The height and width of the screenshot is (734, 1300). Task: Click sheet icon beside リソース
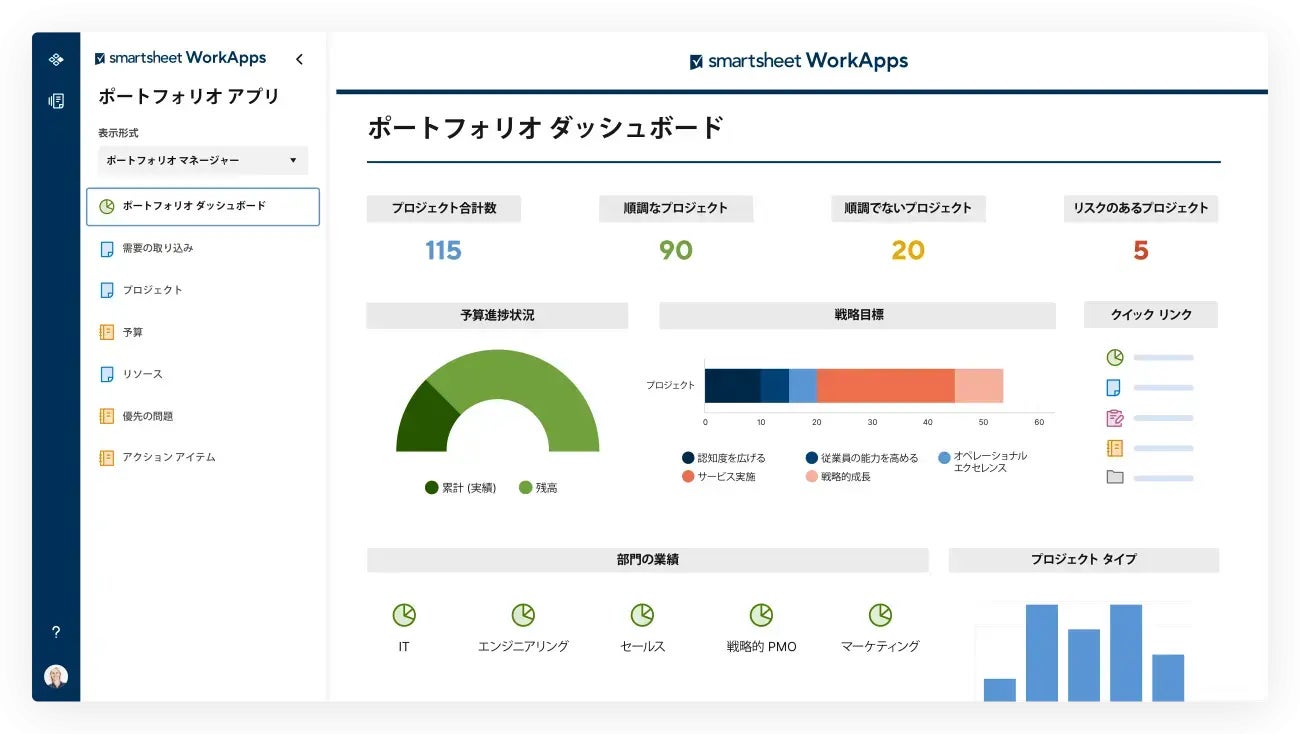pyautogui.click(x=107, y=374)
